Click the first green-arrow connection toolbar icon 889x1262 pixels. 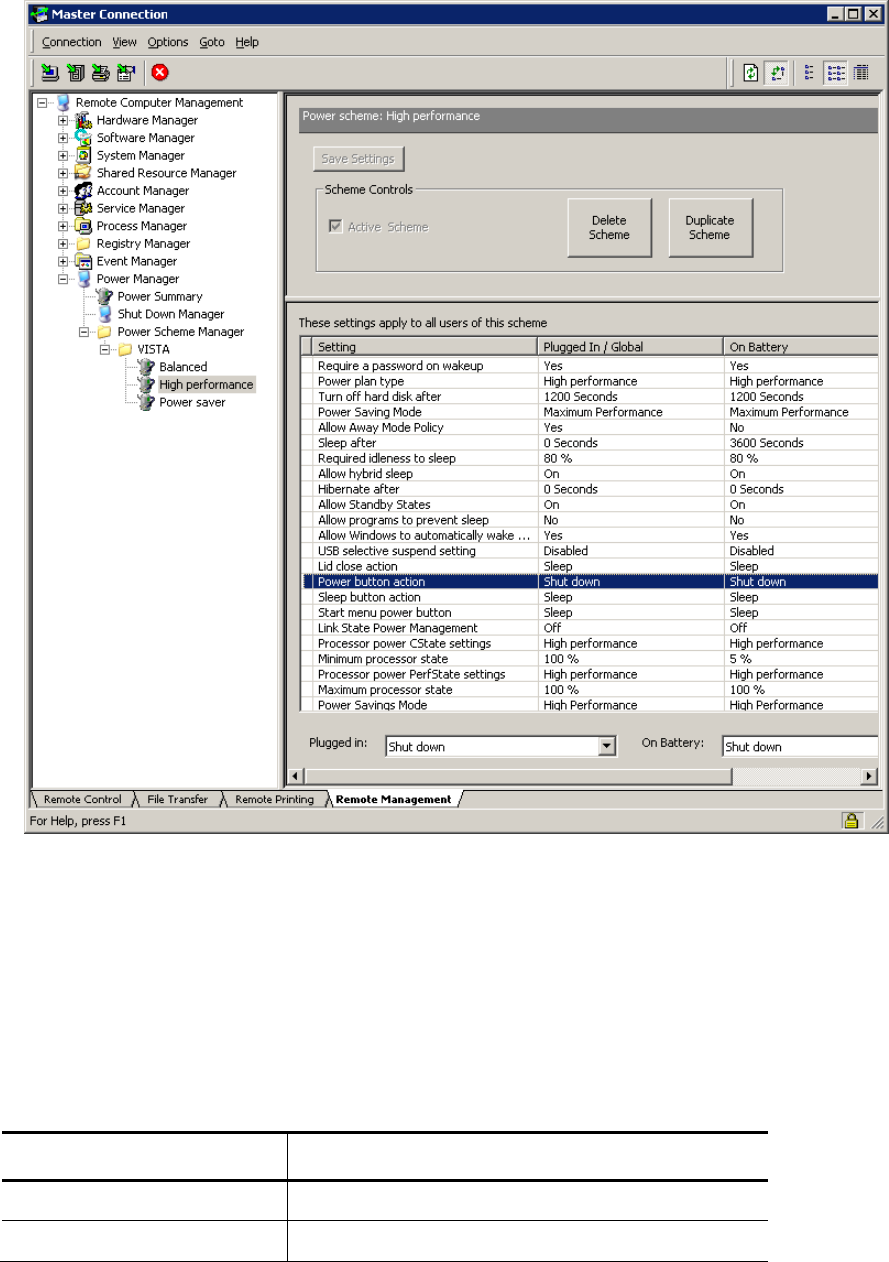pyautogui.click(x=49, y=72)
